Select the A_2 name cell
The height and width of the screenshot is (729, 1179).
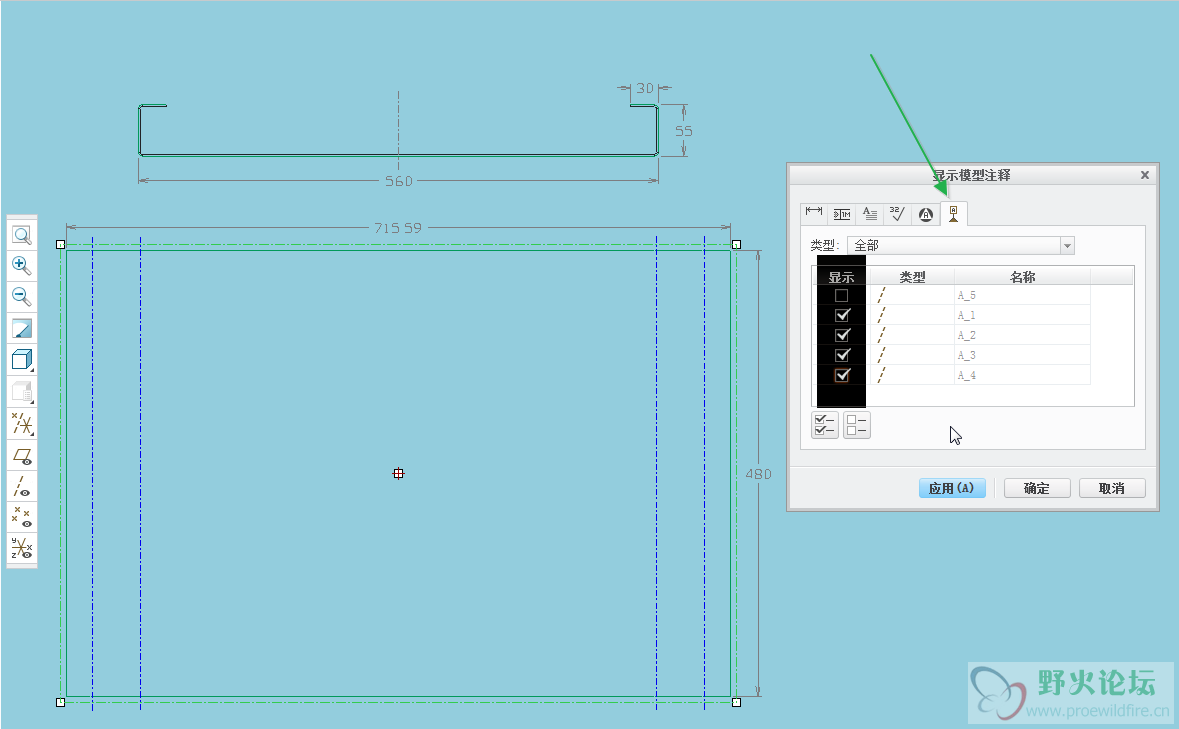(1022, 335)
